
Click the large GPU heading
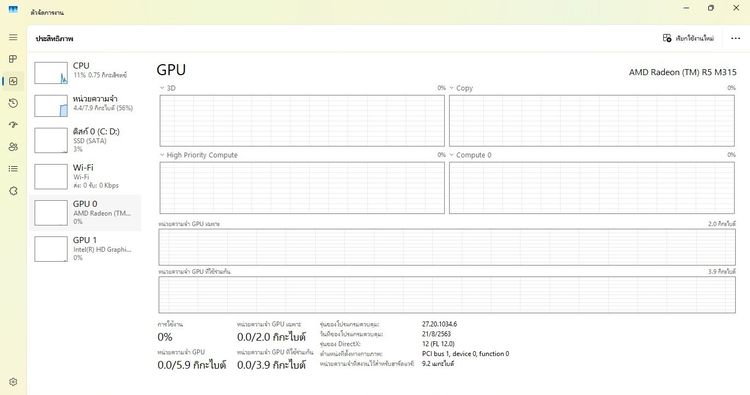171,70
